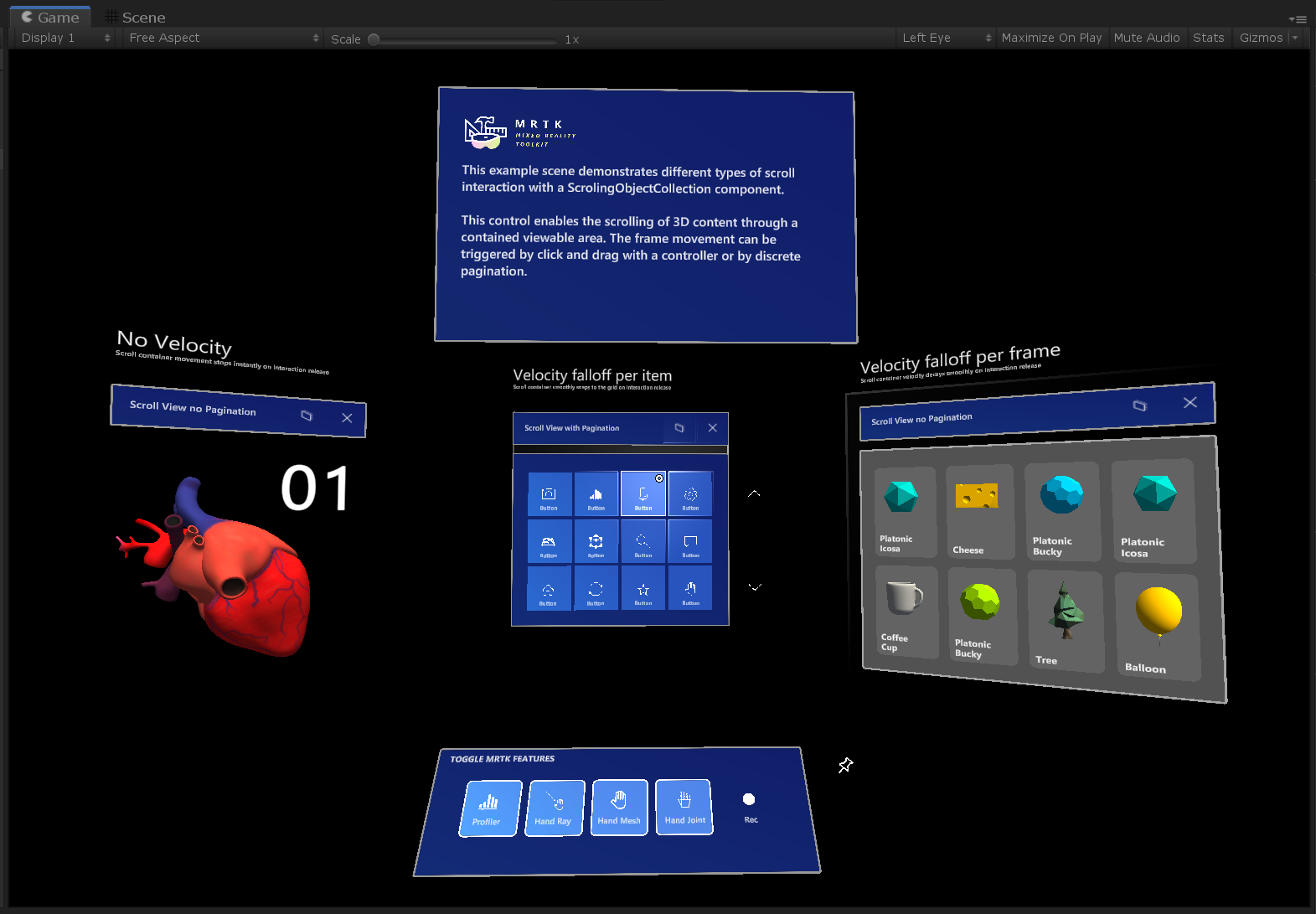Image resolution: width=1316 pixels, height=914 pixels.
Task: Click the bar-chart icon grid button
Action: coord(596,494)
